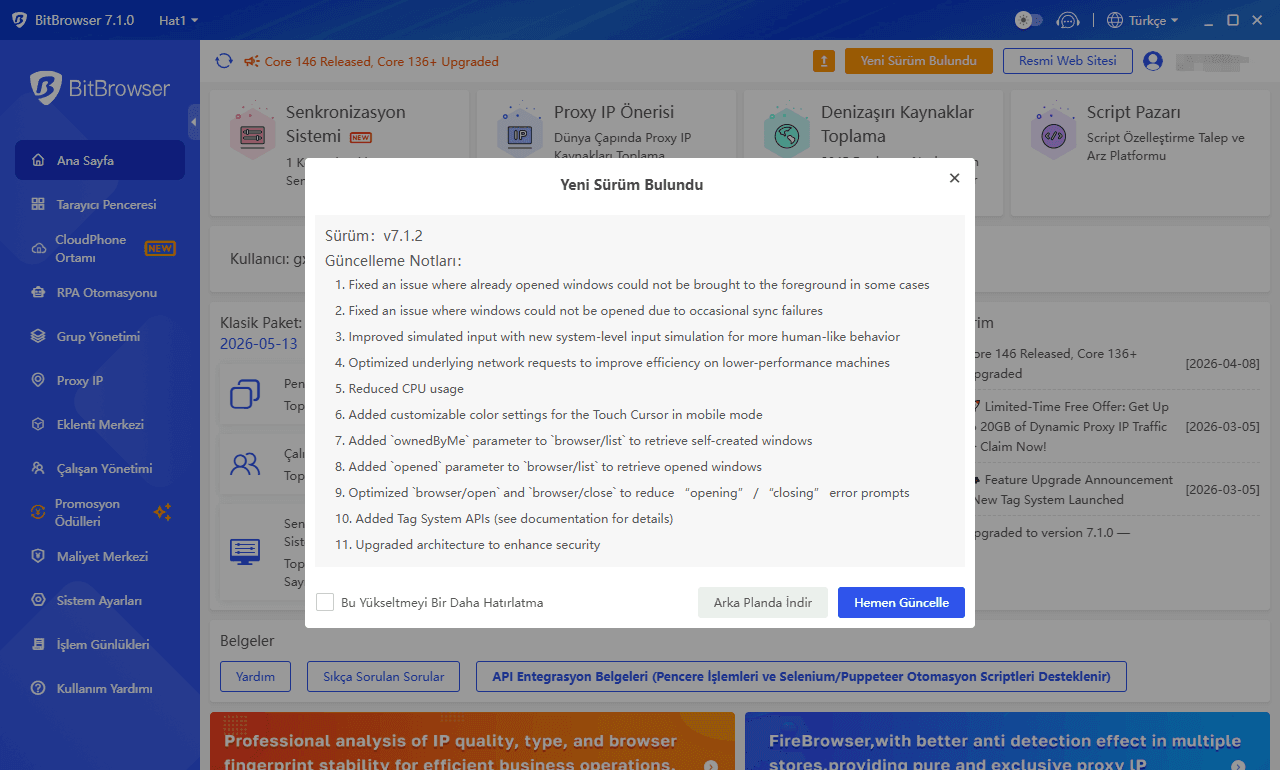Click Hemen Güncelle button

click(x=901, y=603)
